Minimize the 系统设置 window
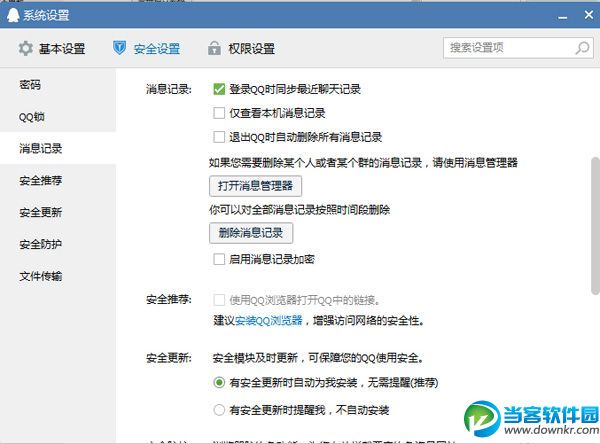 point(562,16)
